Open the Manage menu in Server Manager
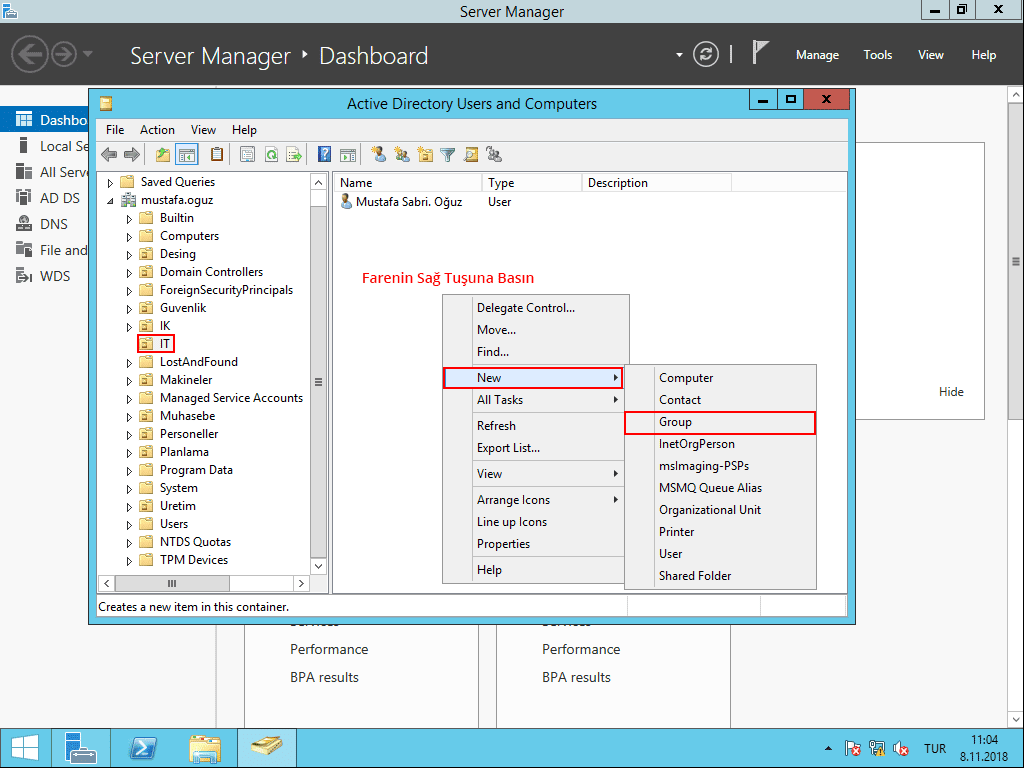 pos(817,55)
